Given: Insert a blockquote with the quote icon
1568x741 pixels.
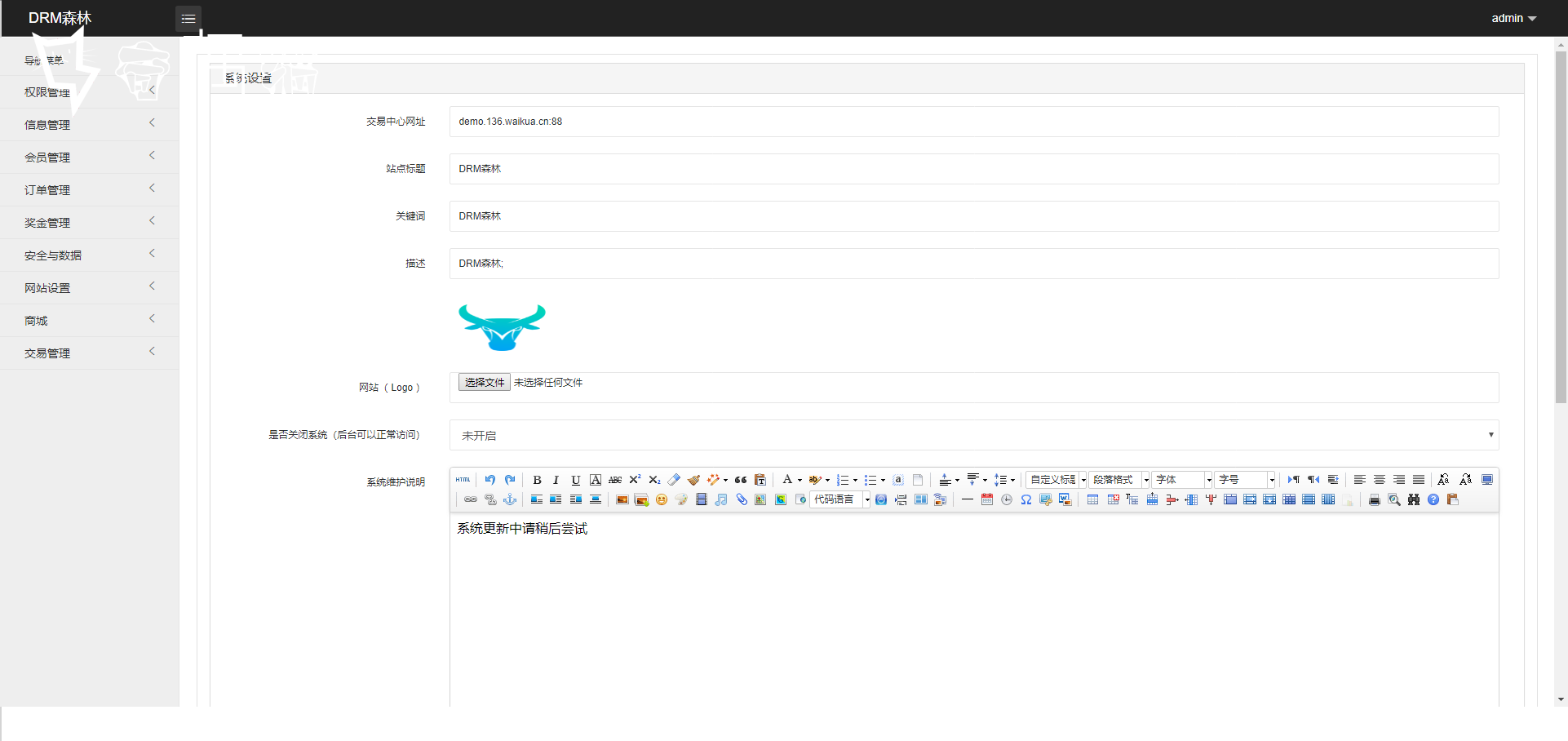Looking at the screenshot, I should [741, 480].
